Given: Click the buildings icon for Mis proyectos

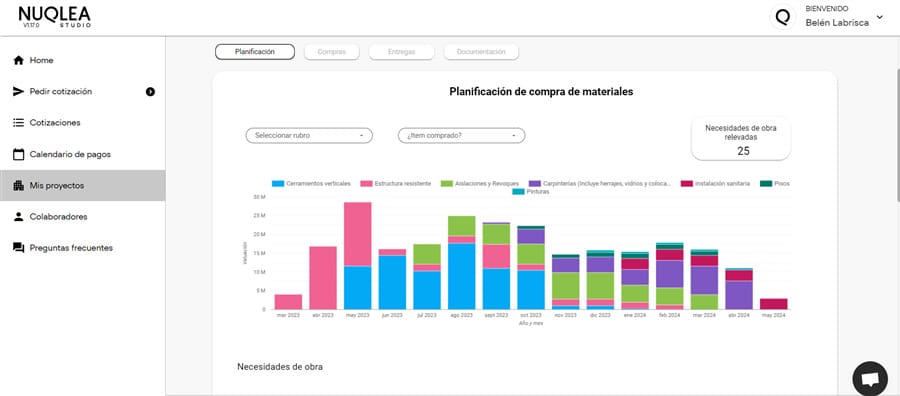Looking at the screenshot, I should 18,185.
